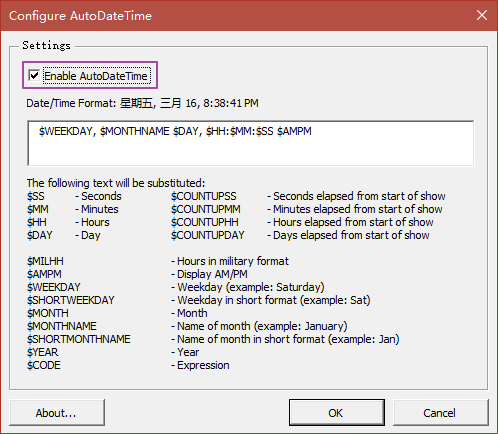Image resolution: width=498 pixels, height=434 pixels.
Task: Click the $MILHH token text
Action: tap(45, 261)
